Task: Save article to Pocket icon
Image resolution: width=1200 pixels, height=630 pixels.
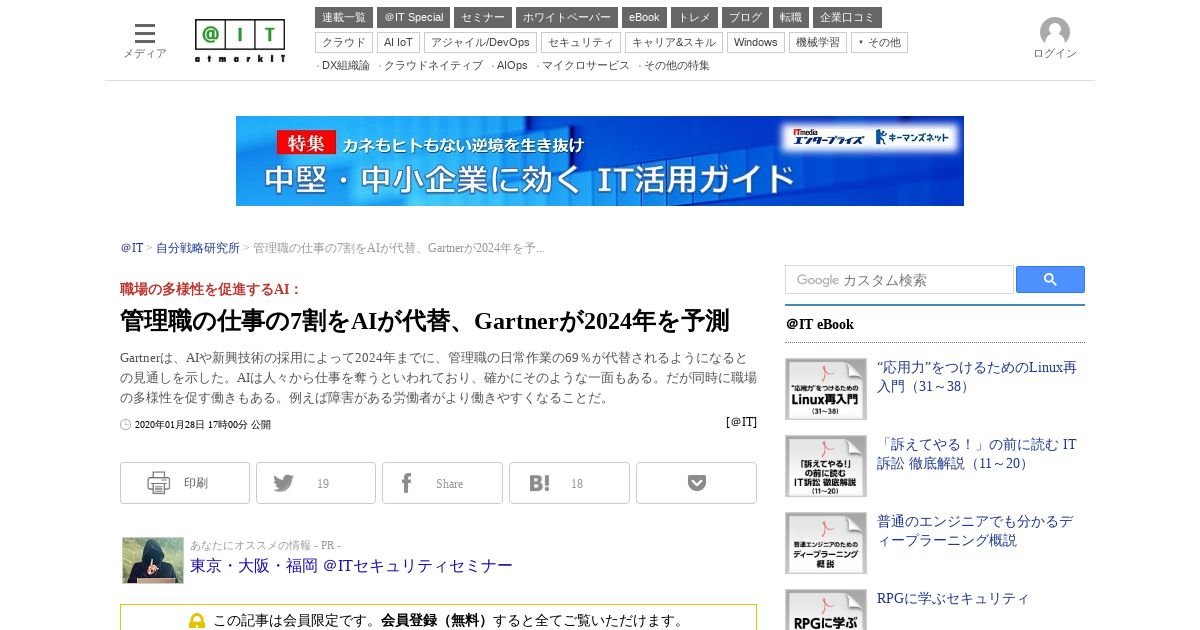Action: 696,483
